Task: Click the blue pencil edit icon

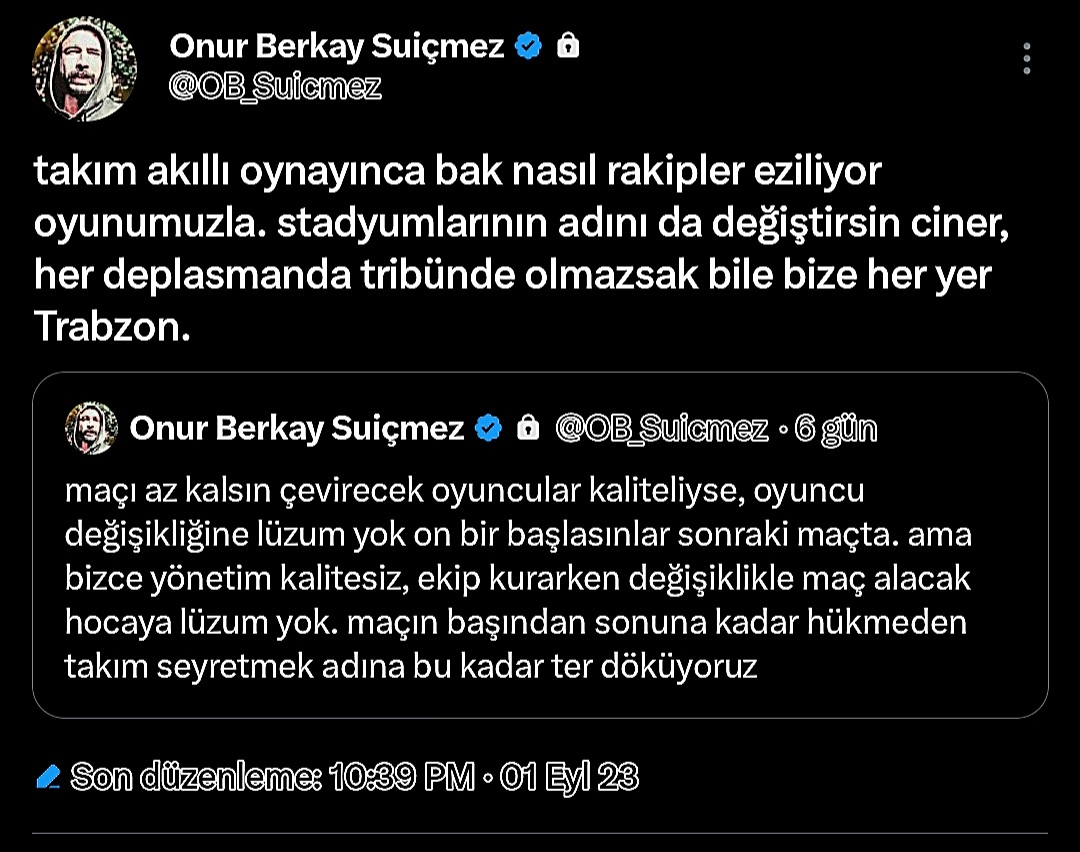Action: point(47,777)
